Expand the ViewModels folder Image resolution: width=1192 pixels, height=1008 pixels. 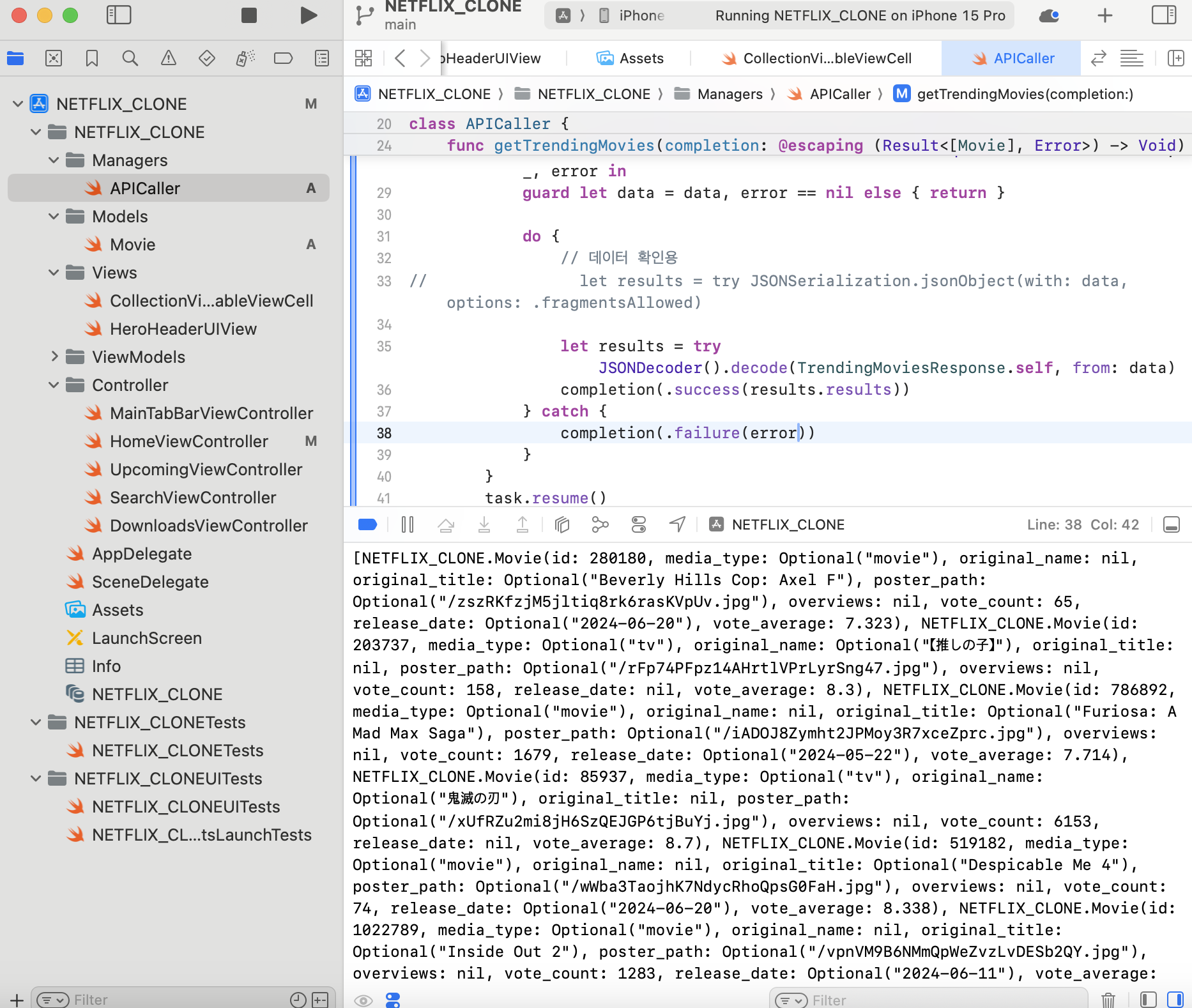(54, 356)
